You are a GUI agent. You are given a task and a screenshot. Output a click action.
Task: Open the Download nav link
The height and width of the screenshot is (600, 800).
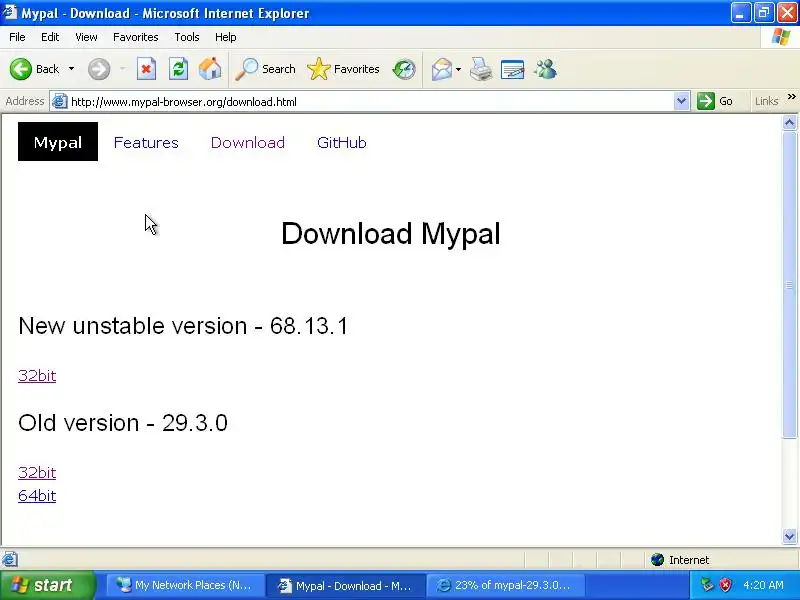248,142
